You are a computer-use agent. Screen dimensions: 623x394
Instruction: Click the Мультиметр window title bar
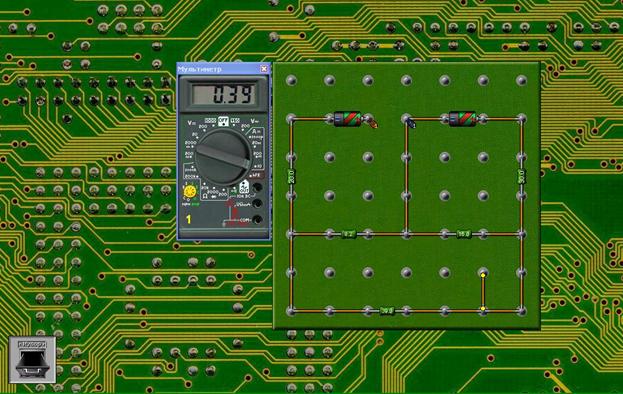tap(223, 69)
